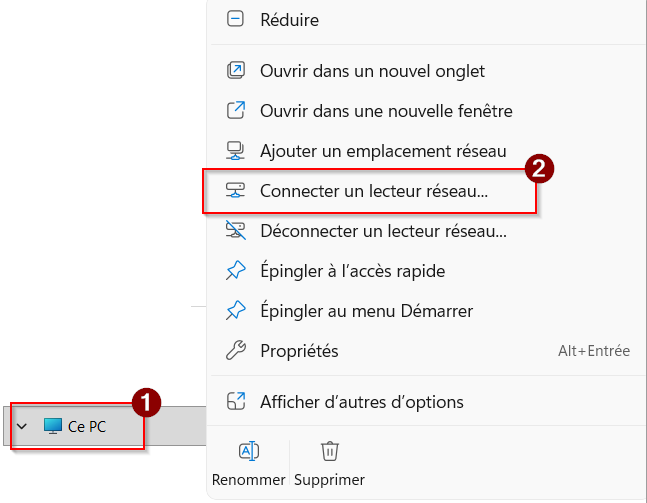The width and height of the screenshot is (647, 503).
Task: Select Ce PC in the navigation pane
Action: 86,426
